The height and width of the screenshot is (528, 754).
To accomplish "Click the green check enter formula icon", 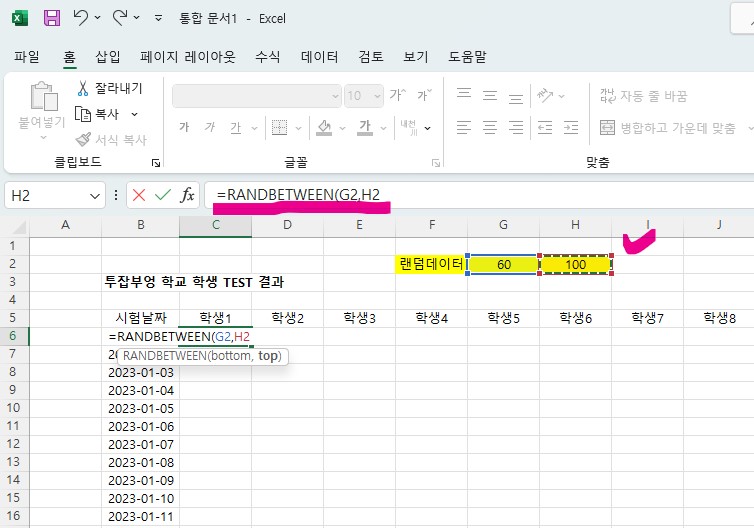I will pyautogui.click(x=163, y=195).
